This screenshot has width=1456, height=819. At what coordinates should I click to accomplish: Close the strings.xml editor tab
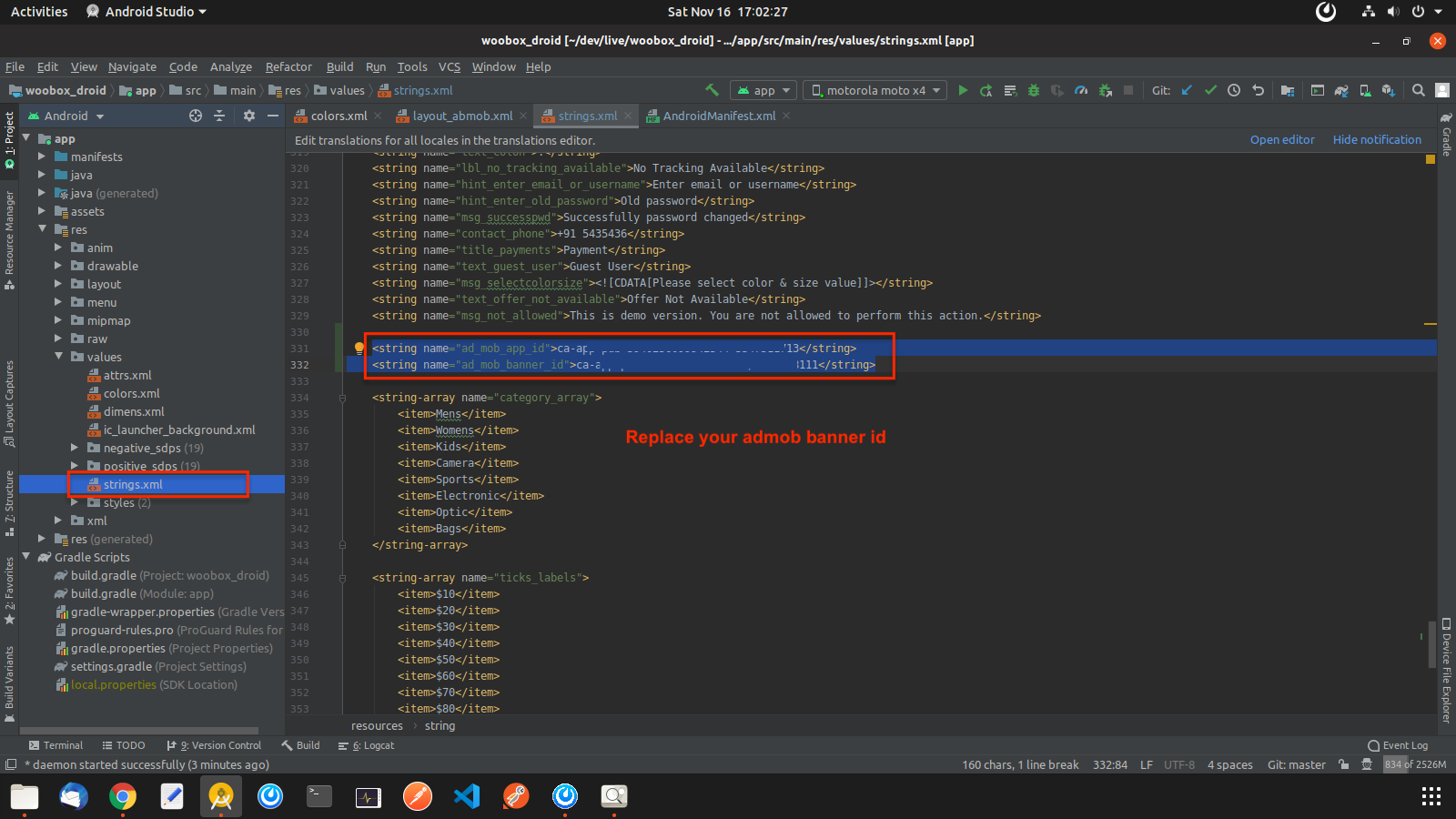tap(628, 116)
